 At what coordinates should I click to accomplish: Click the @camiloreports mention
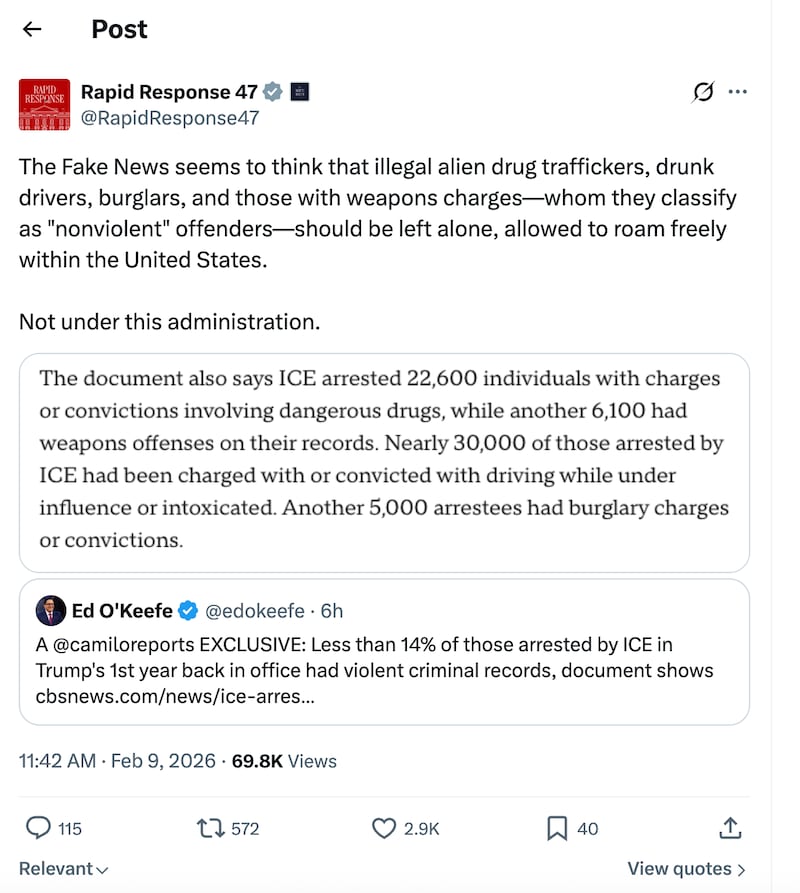[120, 645]
